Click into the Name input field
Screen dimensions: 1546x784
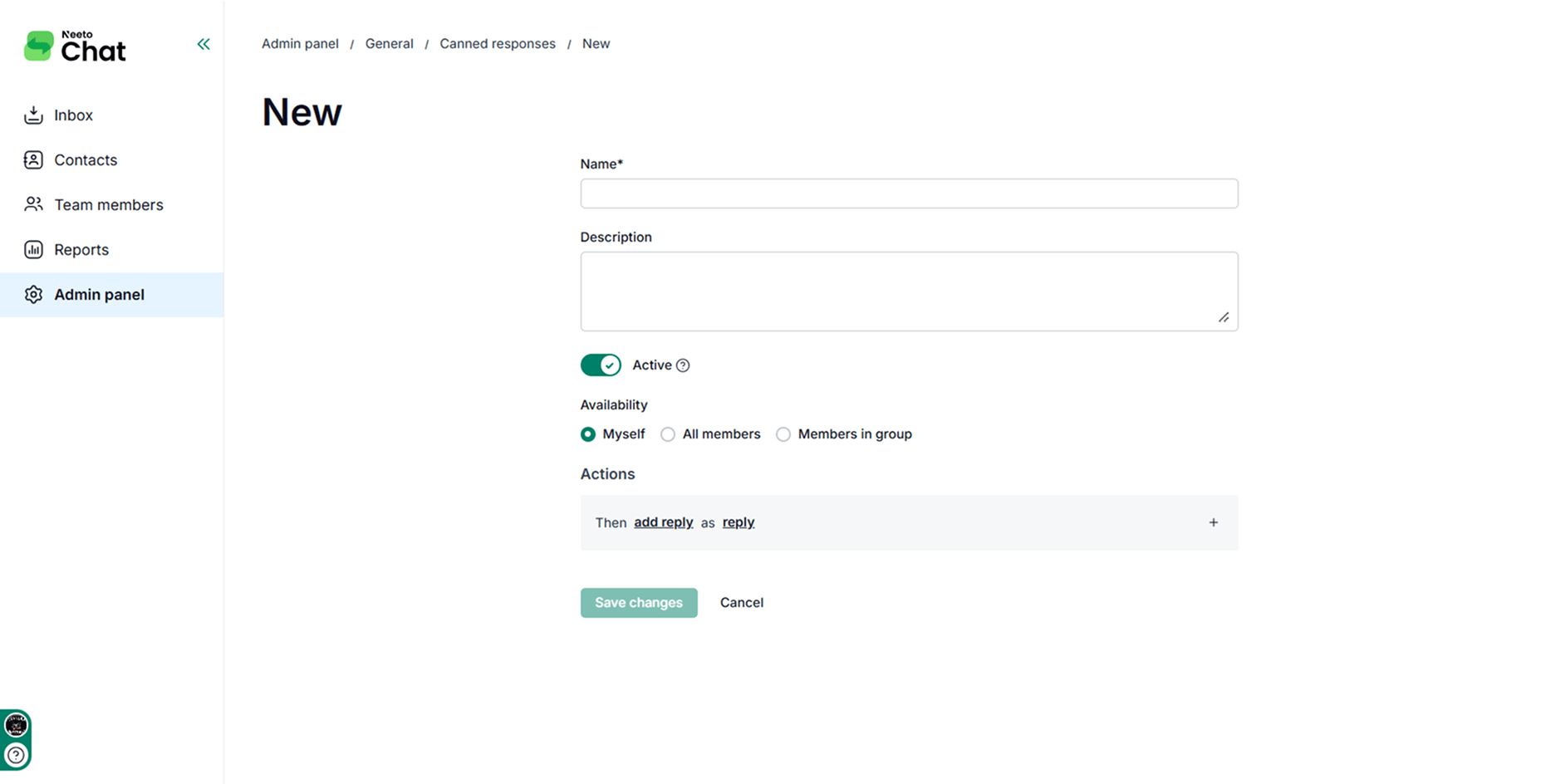(x=909, y=194)
